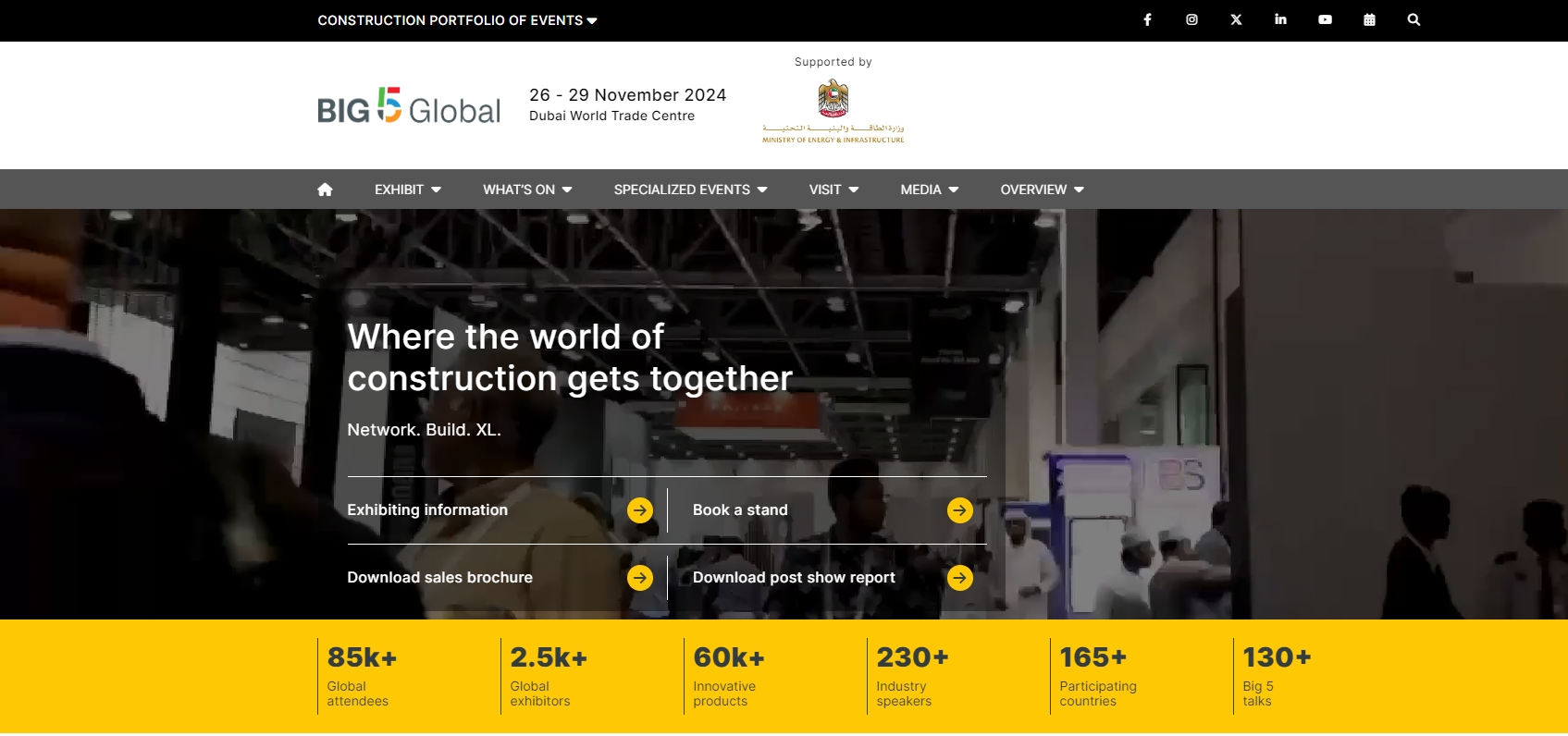Expand Construction Portfolio of Events dropdown
This screenshot has height=736, width=1568.
tap(457, 20)
